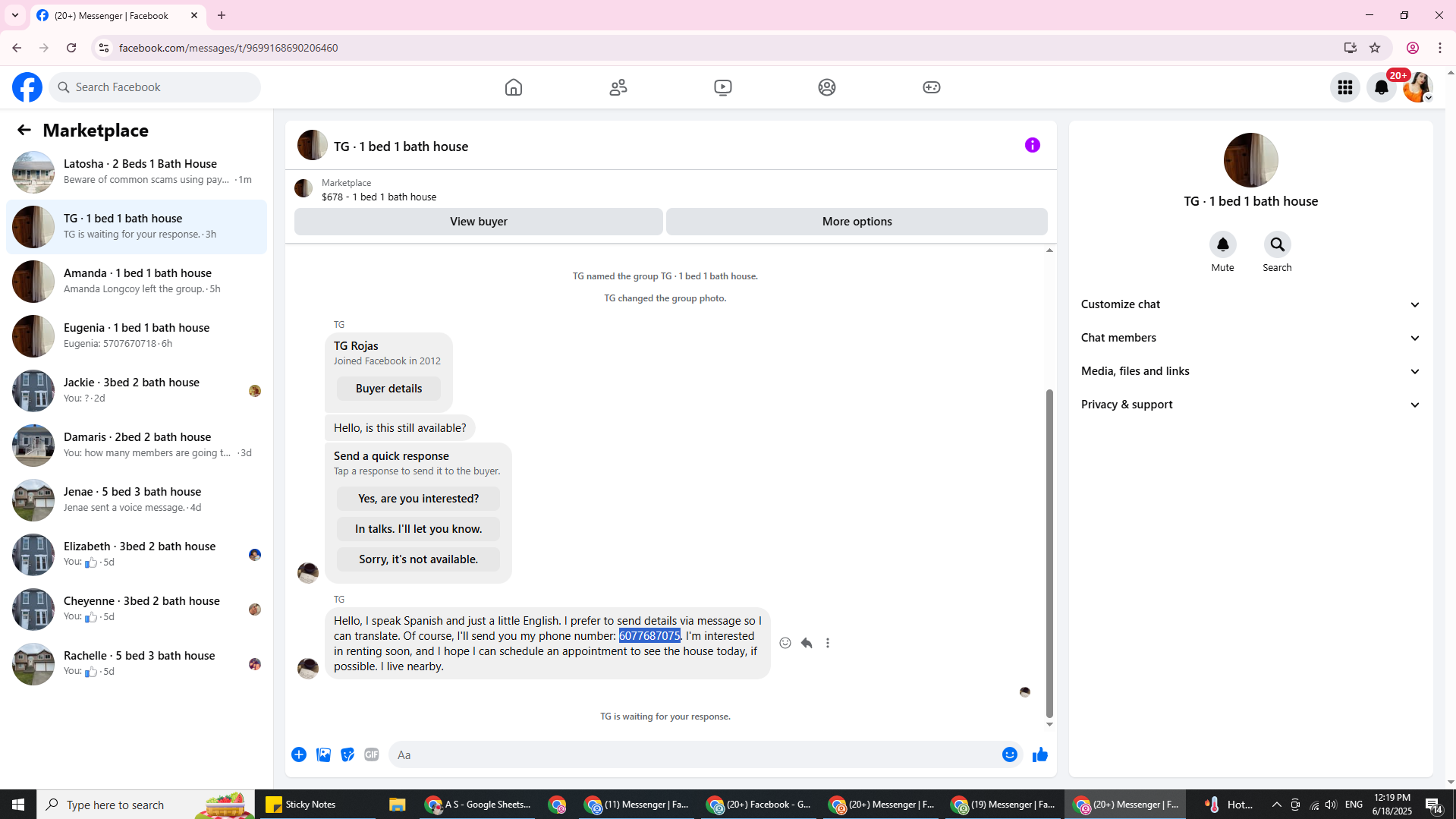Open the Watch video icon
The image size is (1456, 819).
(x=723, y=87)
